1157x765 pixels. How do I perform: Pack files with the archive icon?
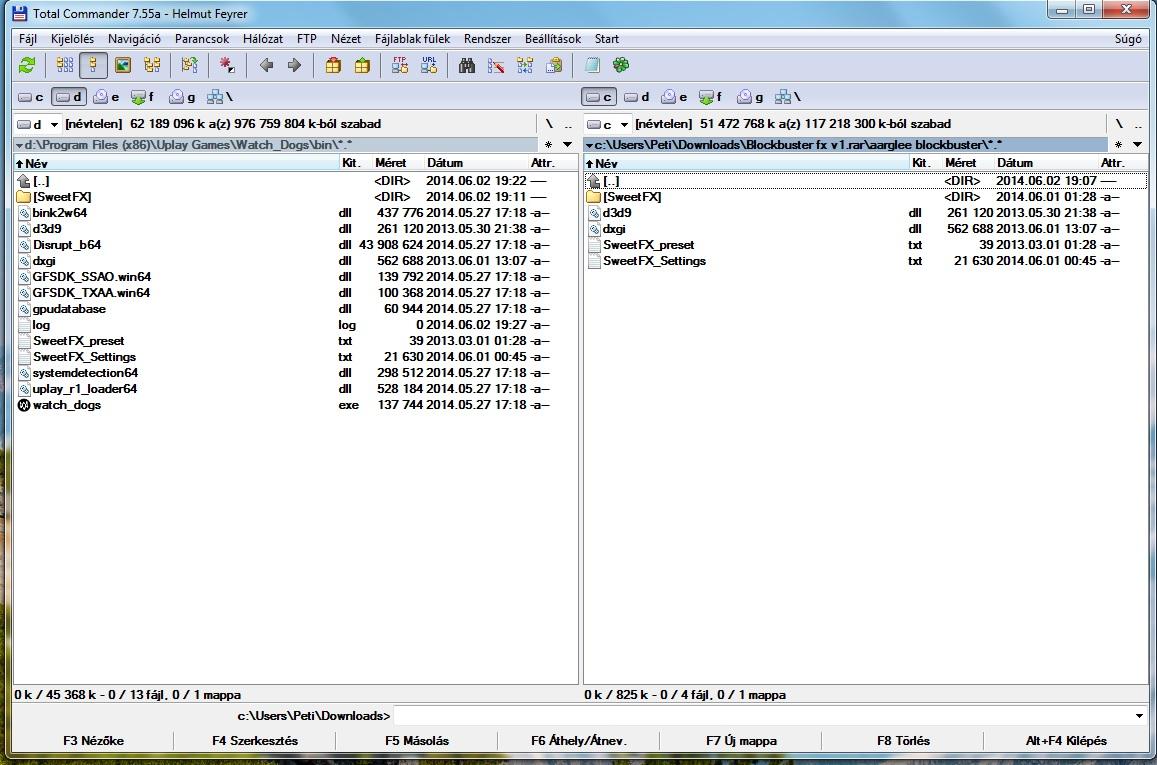[x=333, y=66]
